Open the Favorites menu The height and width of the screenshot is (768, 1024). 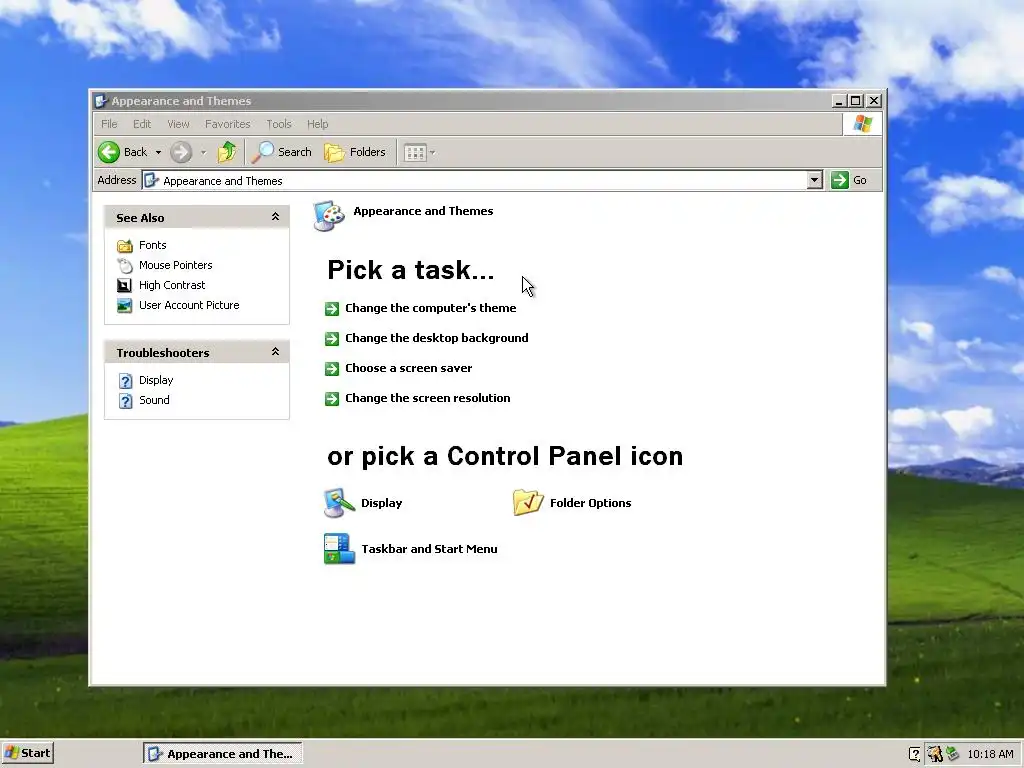(x=227, y=124)
